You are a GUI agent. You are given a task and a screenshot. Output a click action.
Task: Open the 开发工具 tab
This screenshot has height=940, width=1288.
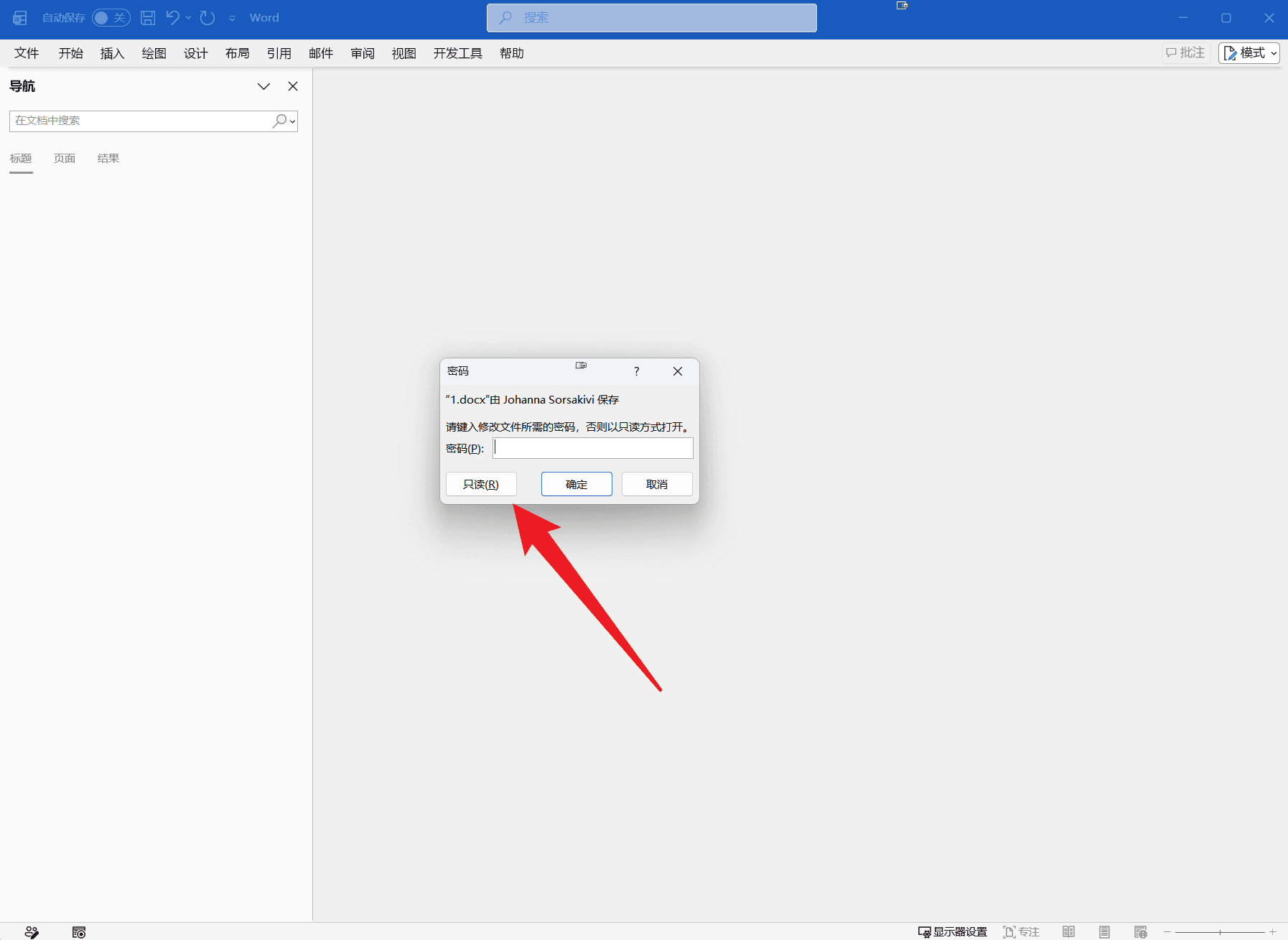click(x=457, y=53)
